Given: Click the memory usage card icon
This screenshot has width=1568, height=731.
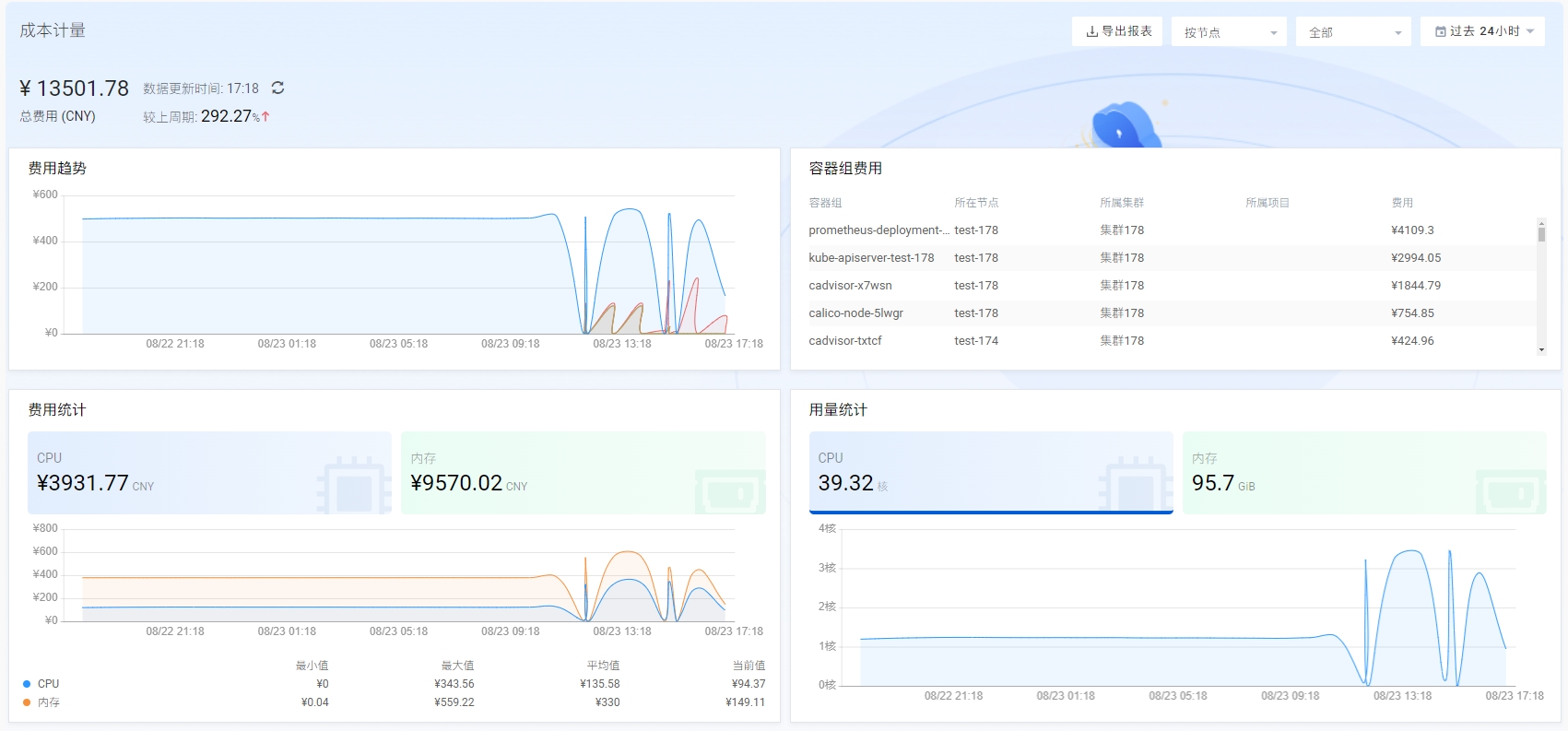Looking at the screenshot, I should [x=1510, y=489].
